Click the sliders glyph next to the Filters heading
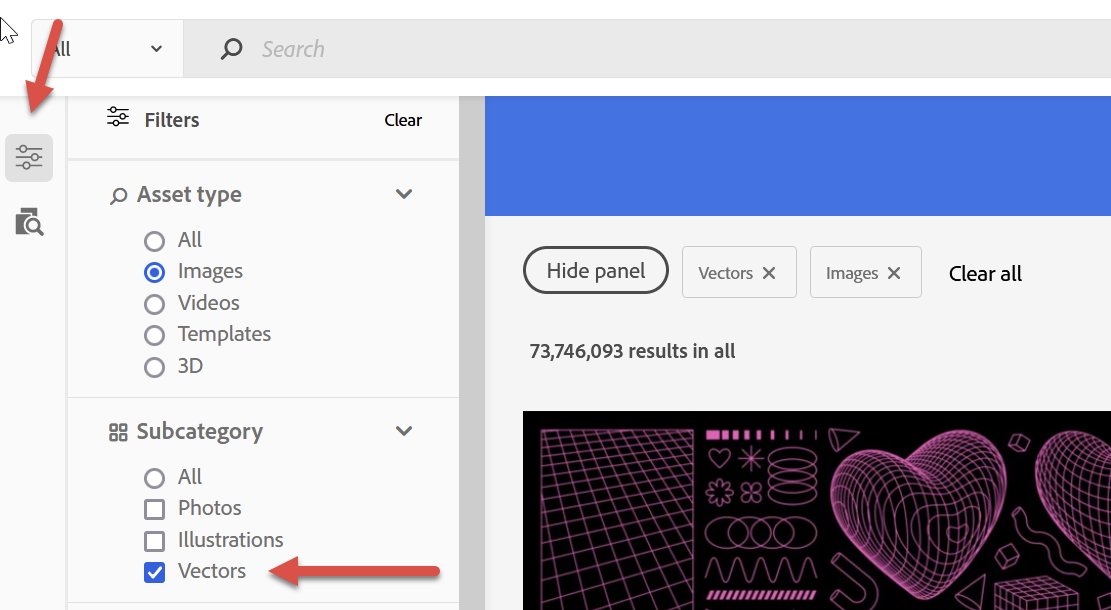 click(x=117, y=118)
